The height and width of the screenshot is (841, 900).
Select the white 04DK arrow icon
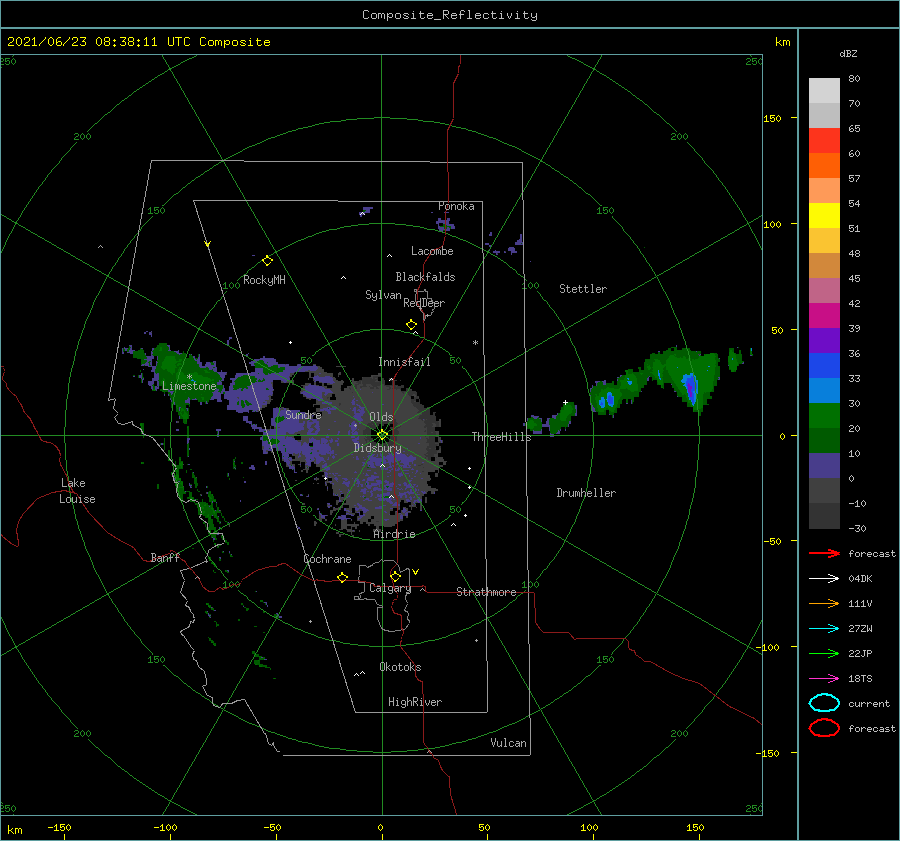[824, 579]
